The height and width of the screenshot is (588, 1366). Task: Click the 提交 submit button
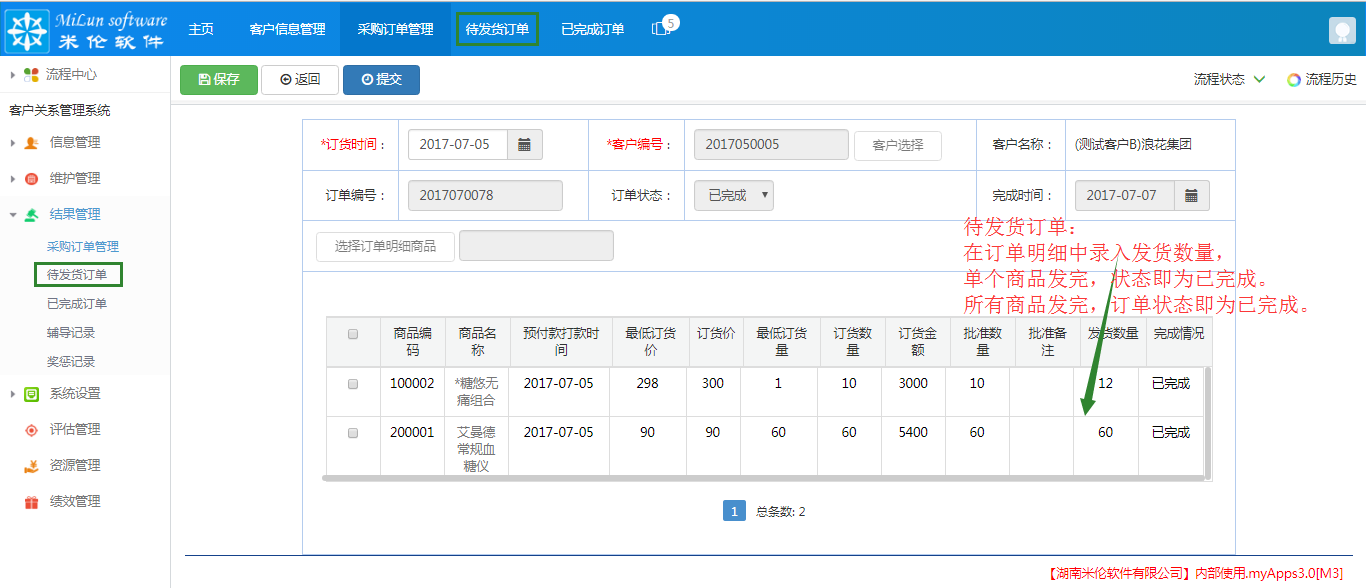381,80
